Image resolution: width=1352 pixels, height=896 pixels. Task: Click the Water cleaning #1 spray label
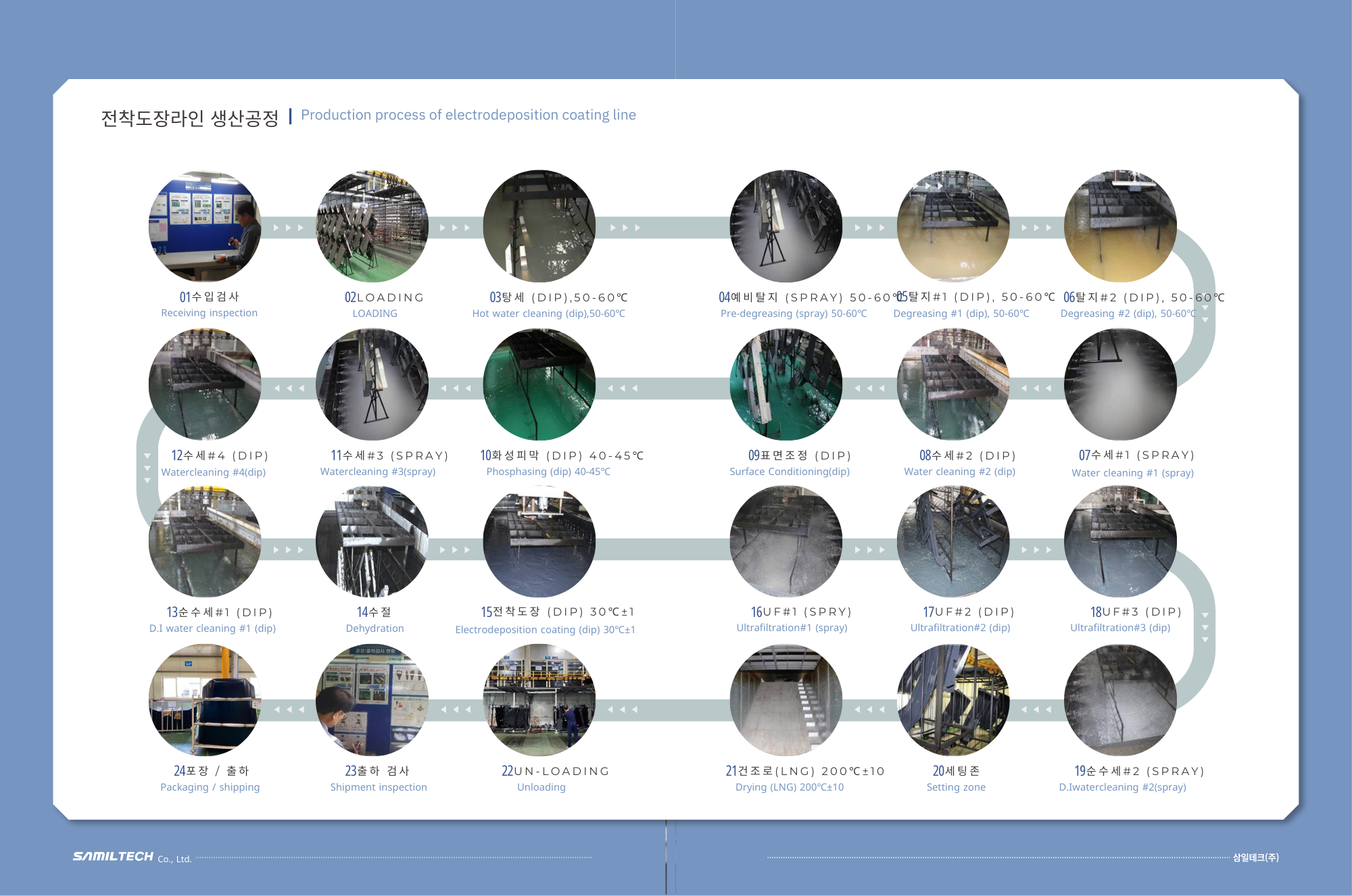(x=1132, y=473)
